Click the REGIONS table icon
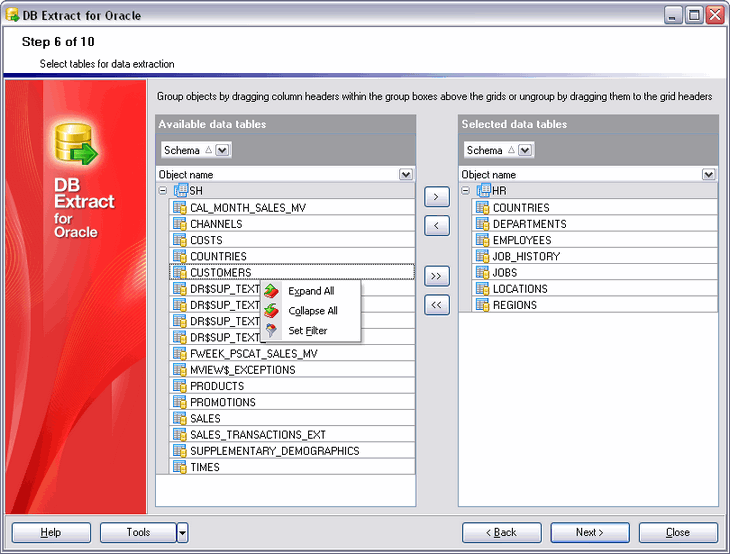 coord(482,304)
